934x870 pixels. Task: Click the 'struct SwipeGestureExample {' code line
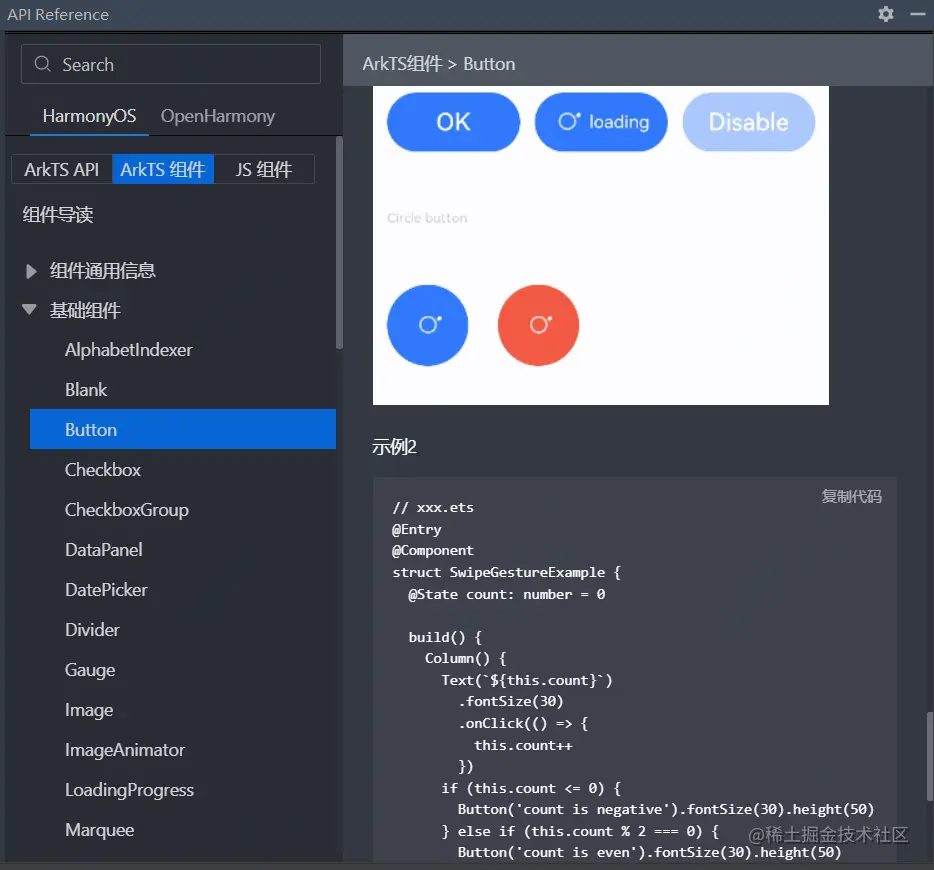pyautogui.click(x=506, y=572)
